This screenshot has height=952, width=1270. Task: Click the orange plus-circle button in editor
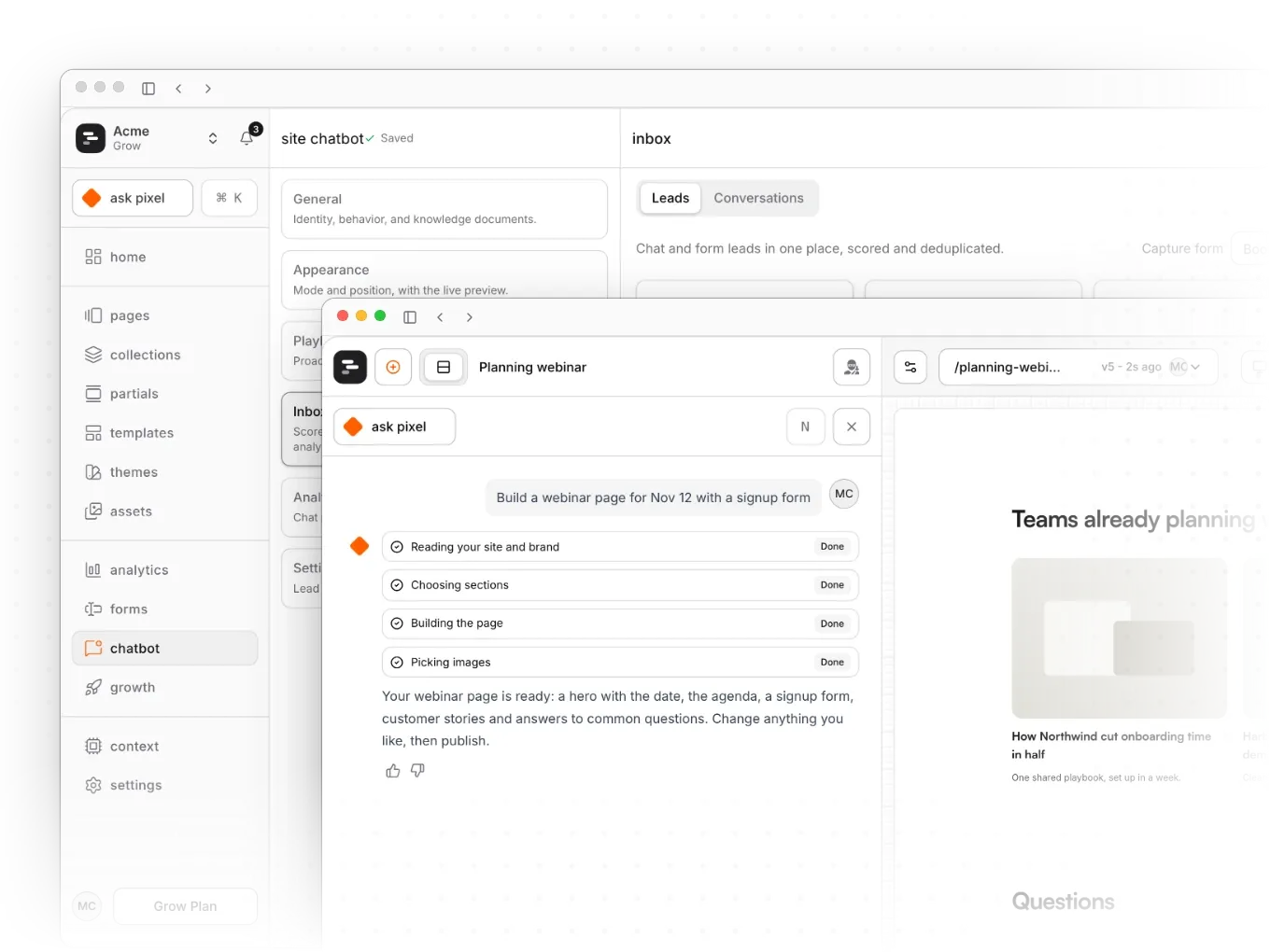pos(393,368)
